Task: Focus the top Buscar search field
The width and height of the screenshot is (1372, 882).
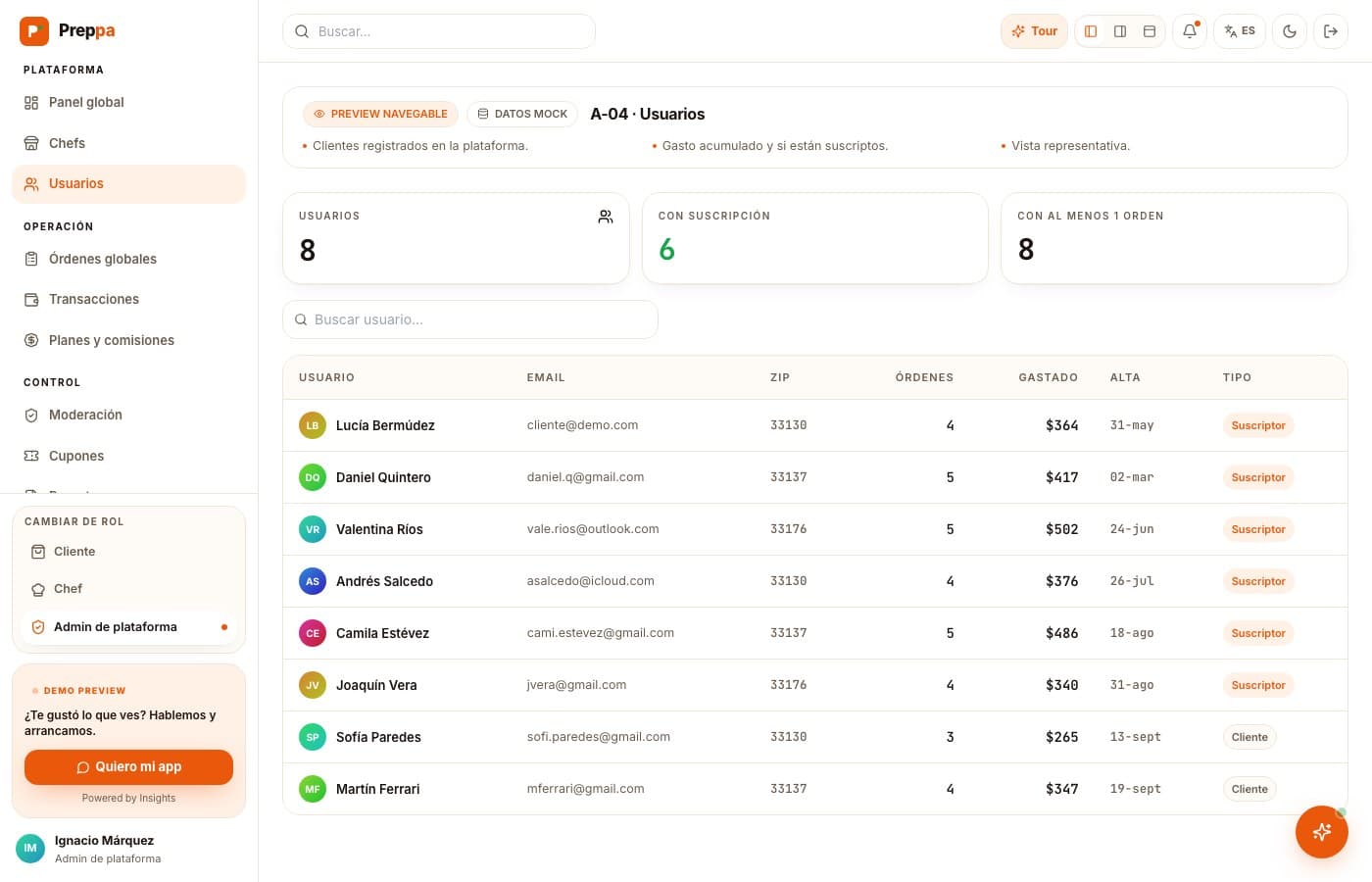Action: (439, 31)
